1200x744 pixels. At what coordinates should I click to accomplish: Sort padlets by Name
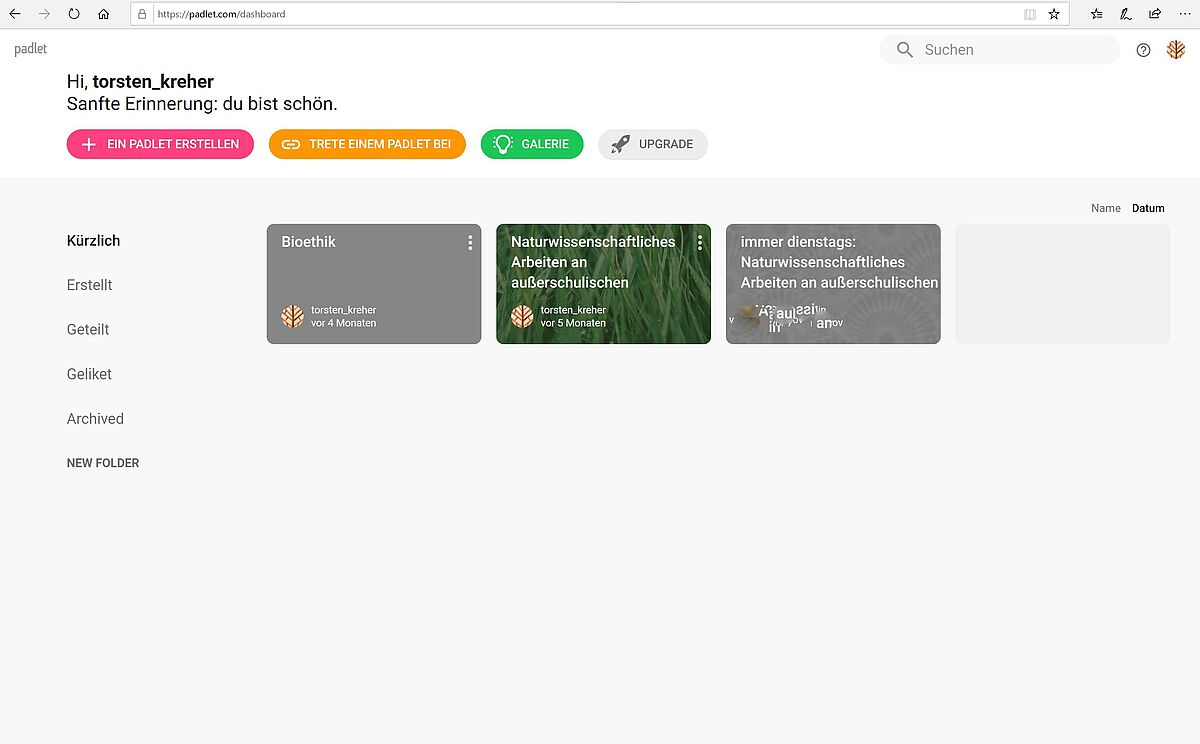pyautogui.click(x=1105, y=208)
